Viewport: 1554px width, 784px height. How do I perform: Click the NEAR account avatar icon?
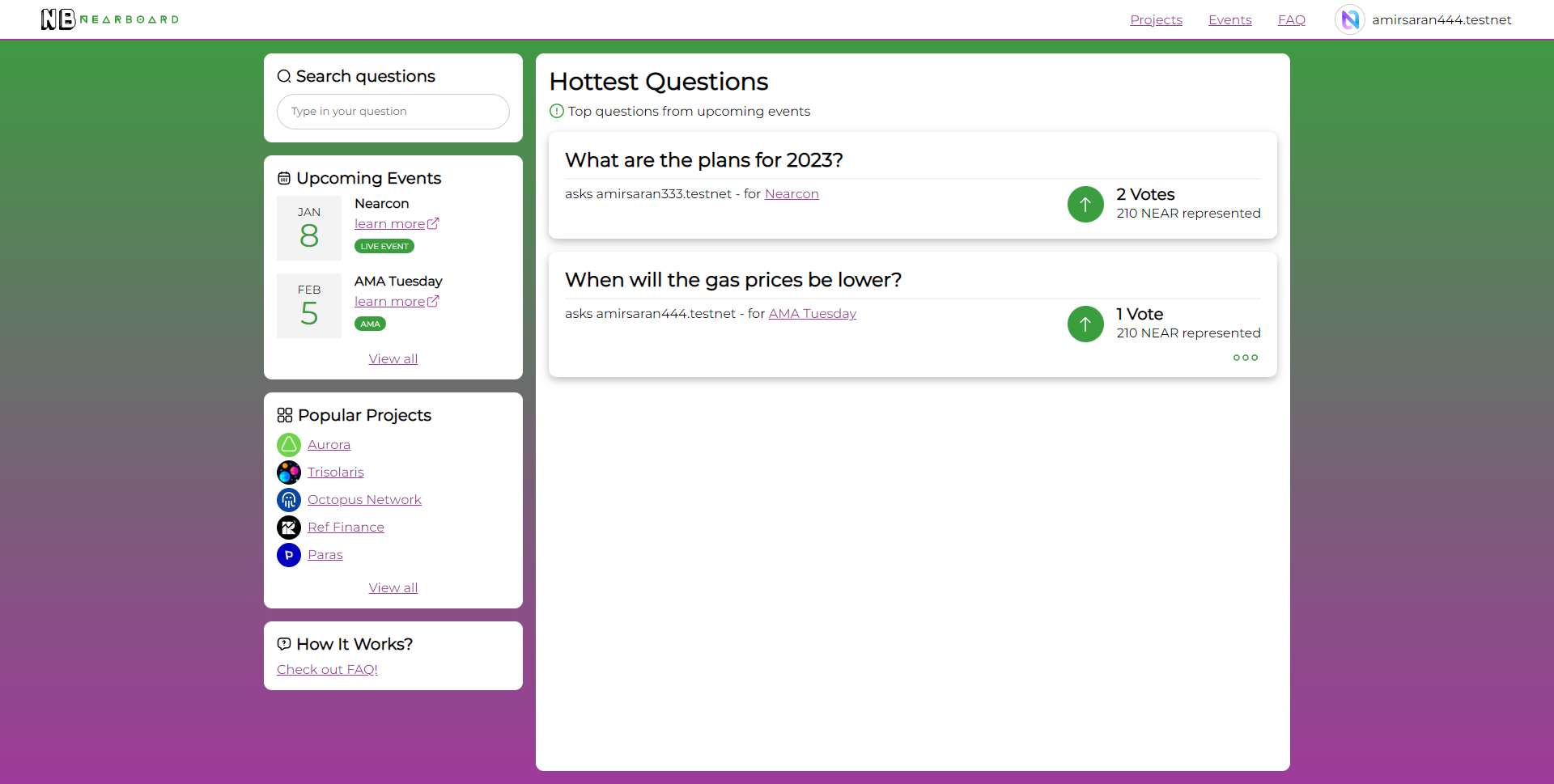pyautogui.click(x=1349, y=19)
